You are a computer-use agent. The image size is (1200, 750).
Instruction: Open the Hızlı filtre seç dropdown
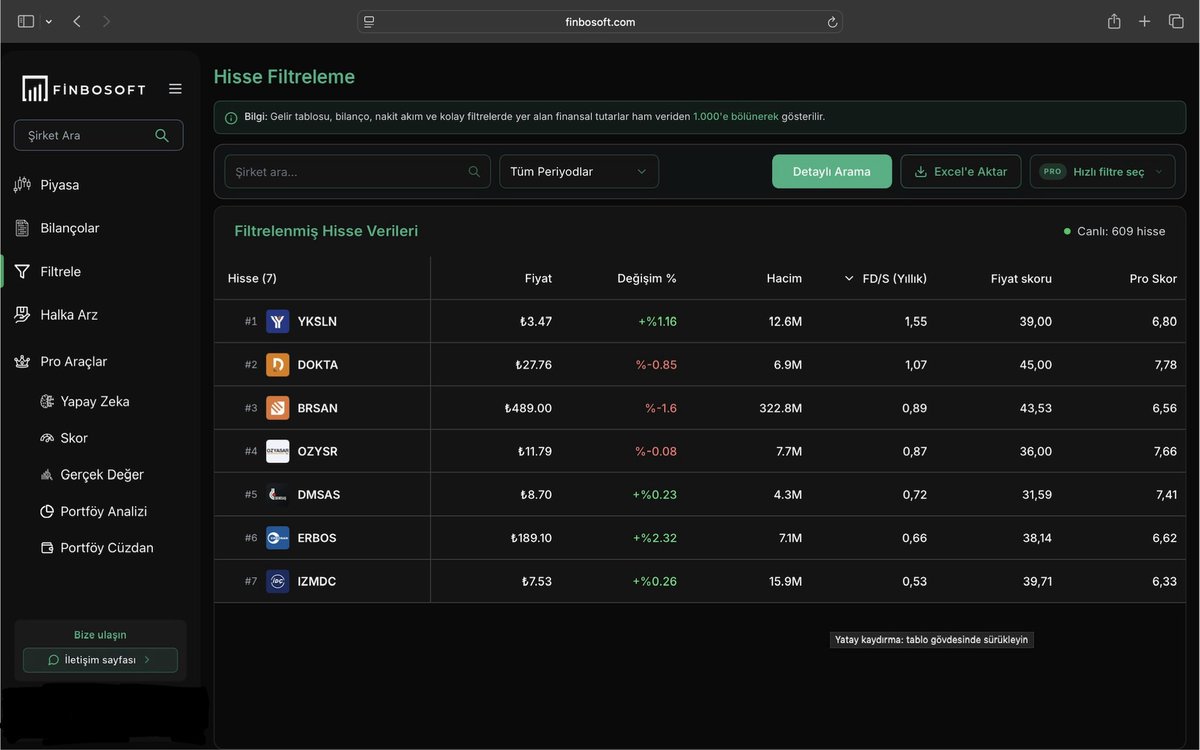[x=1102, y=171]
